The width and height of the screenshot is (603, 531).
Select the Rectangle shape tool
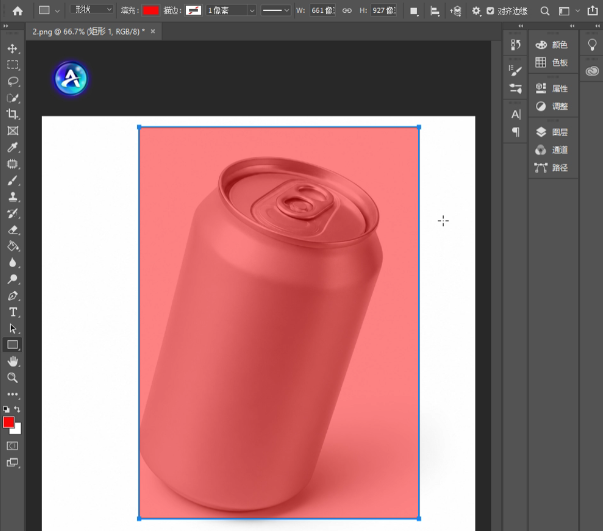click(x=12, y=345)
